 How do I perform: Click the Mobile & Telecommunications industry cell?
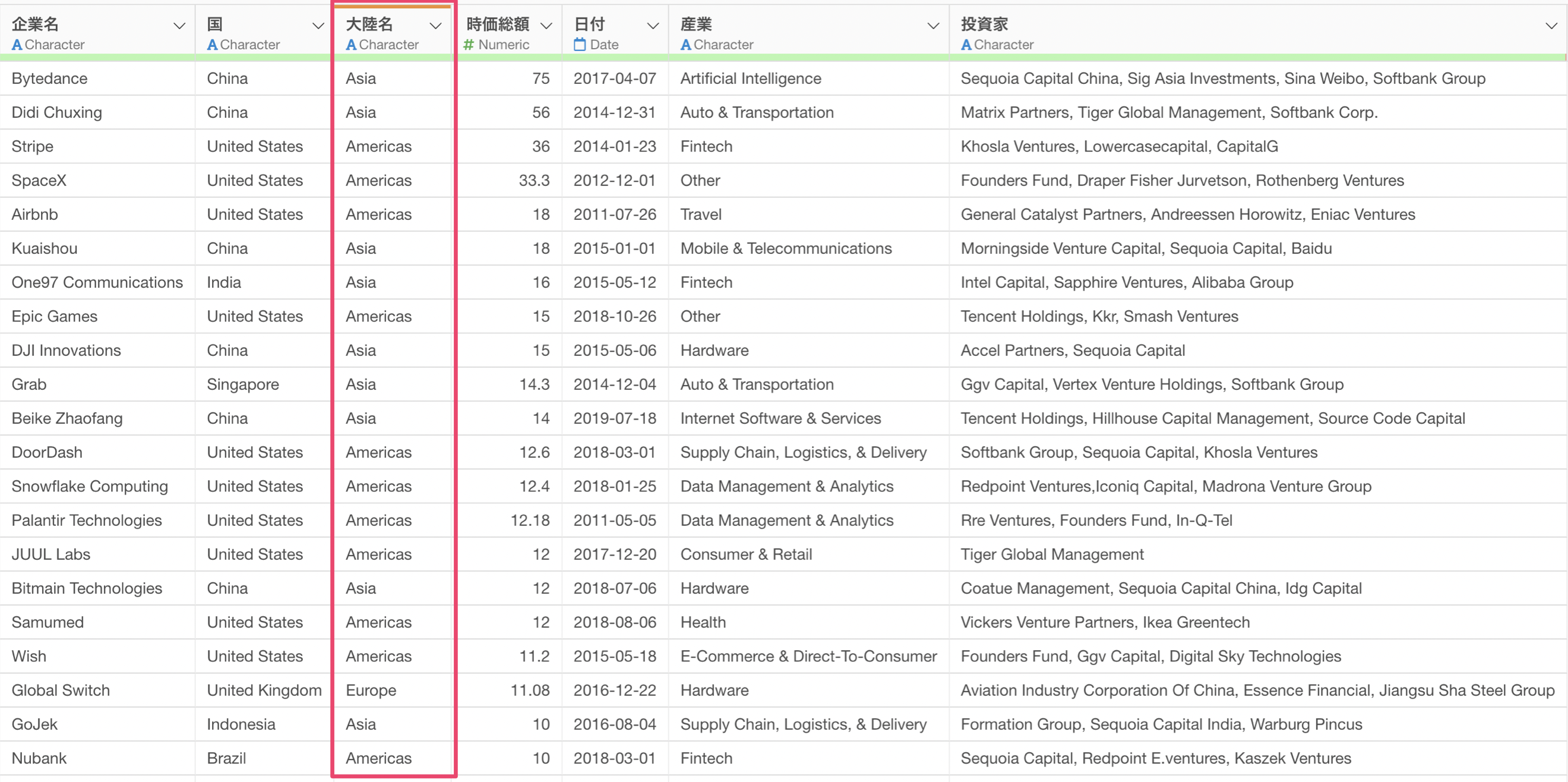tap(809, 249)
